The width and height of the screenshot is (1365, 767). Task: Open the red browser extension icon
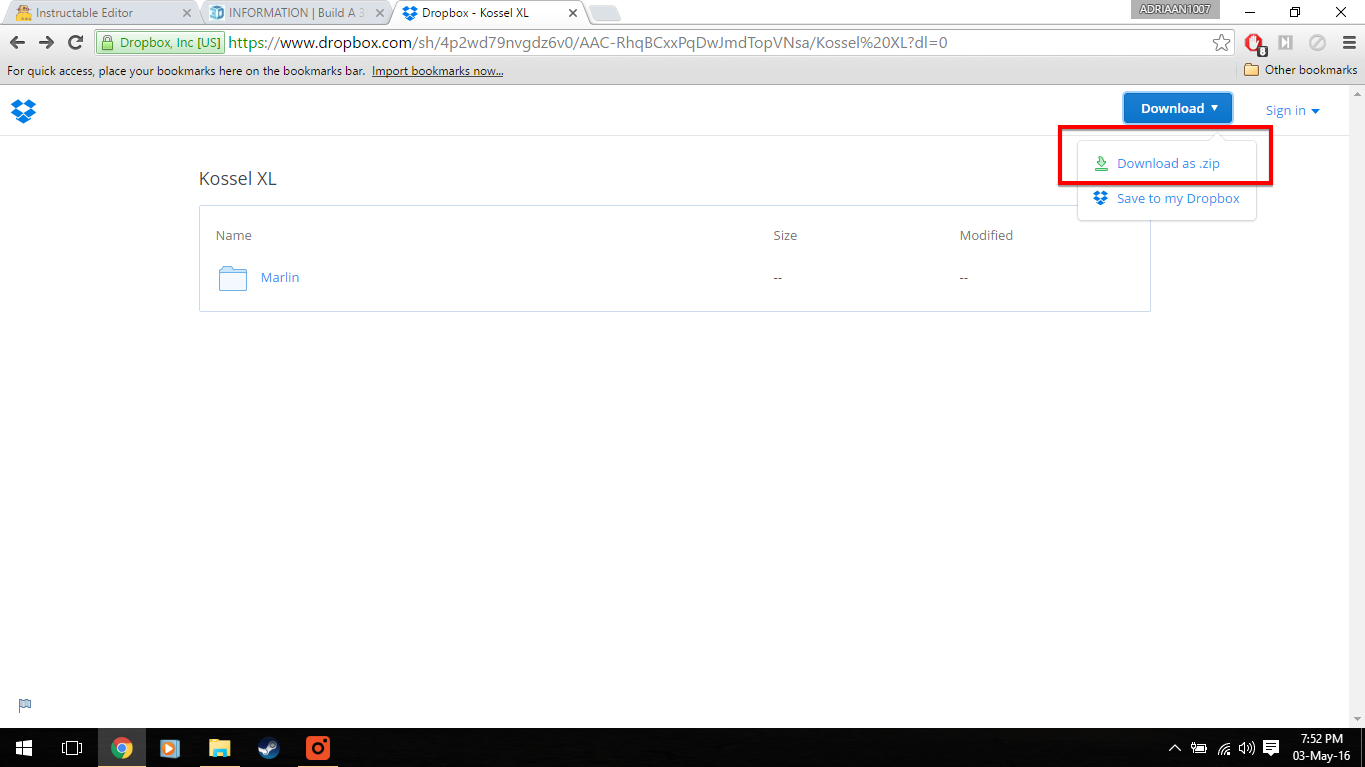tap(1253, 43)
